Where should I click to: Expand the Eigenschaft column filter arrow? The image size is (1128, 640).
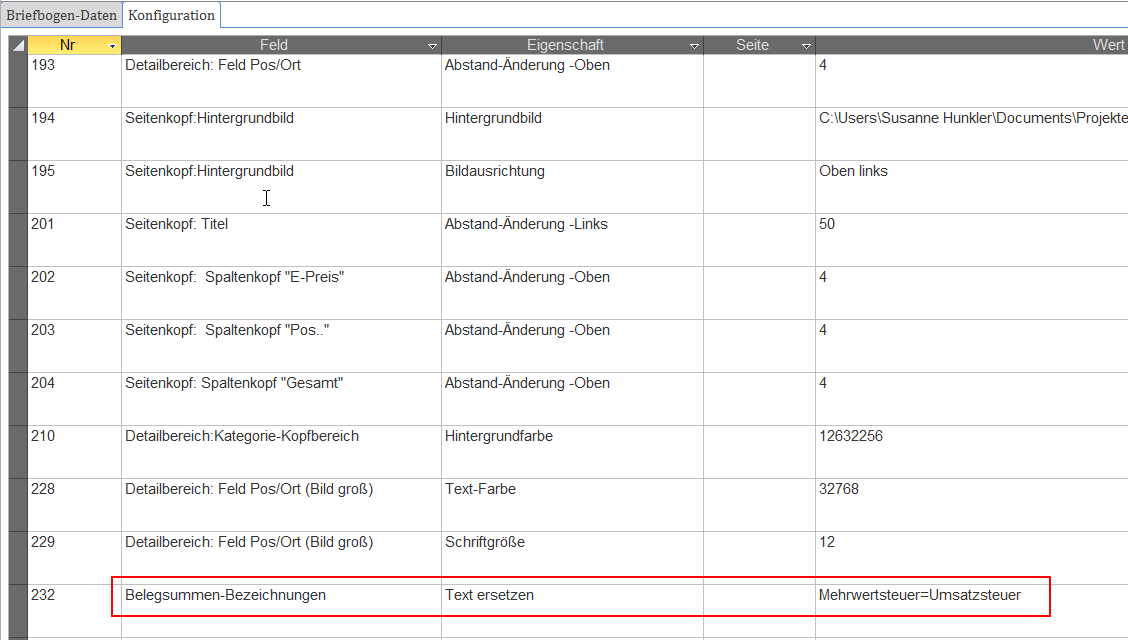point(694,46)
